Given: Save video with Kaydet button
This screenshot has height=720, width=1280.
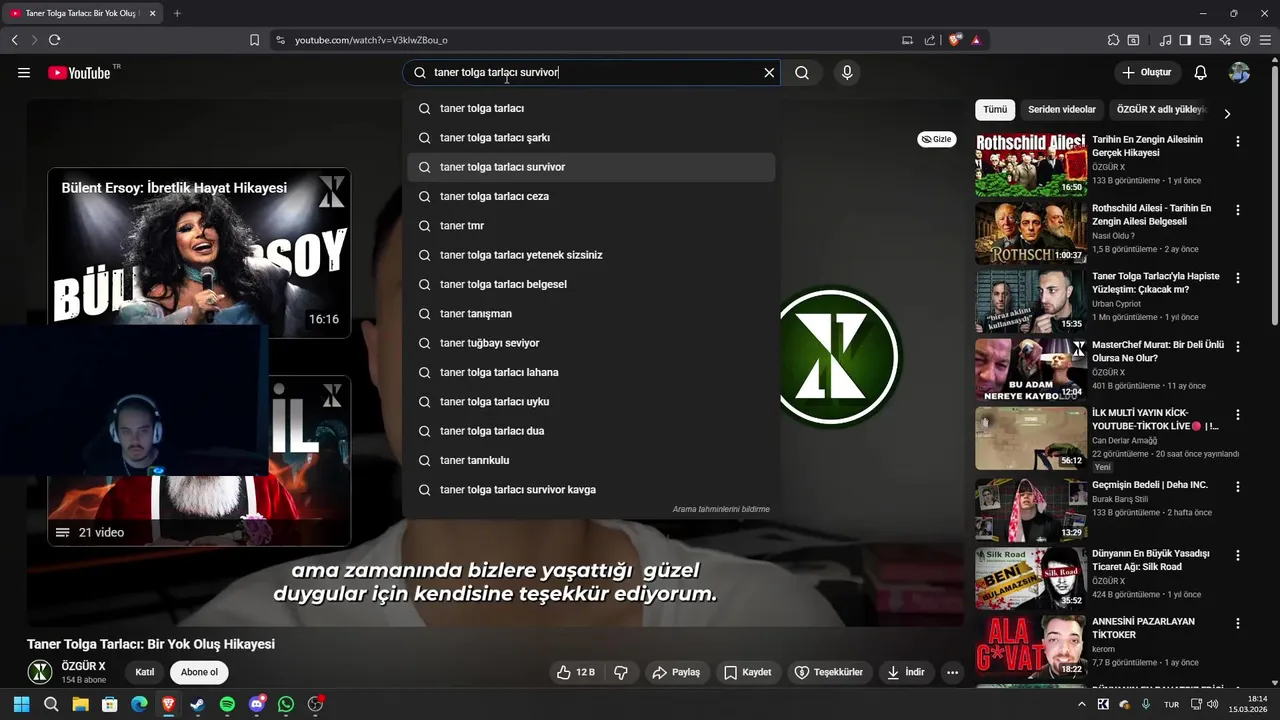Looking at the screenshot, I should [x=748, y=672].
